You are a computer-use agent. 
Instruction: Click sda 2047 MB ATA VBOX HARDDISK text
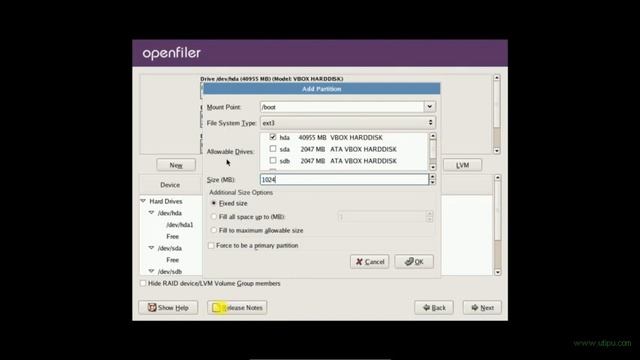coord(338,149)
